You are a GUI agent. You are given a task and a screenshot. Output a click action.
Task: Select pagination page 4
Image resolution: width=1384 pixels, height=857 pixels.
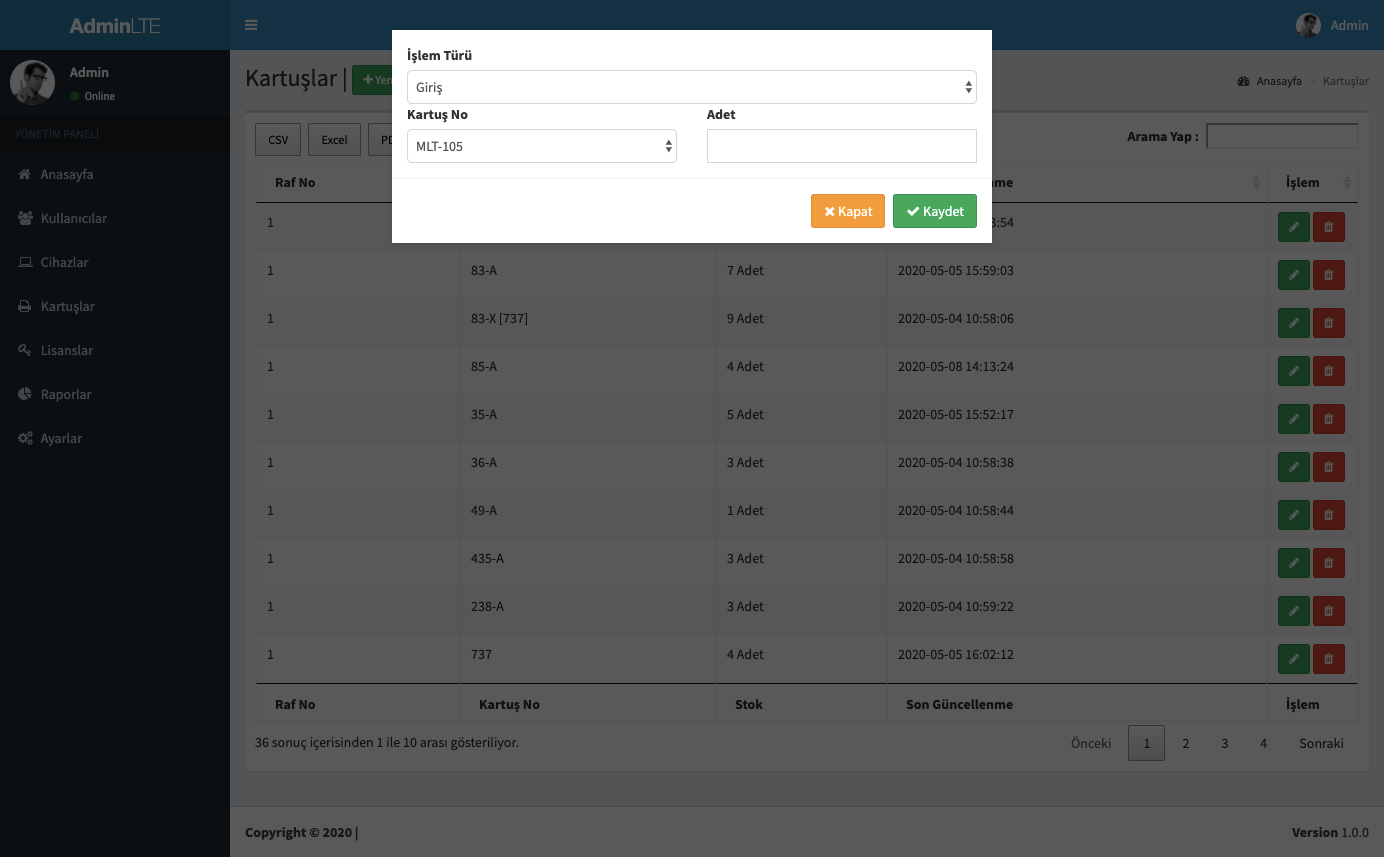coord(1264,743)
